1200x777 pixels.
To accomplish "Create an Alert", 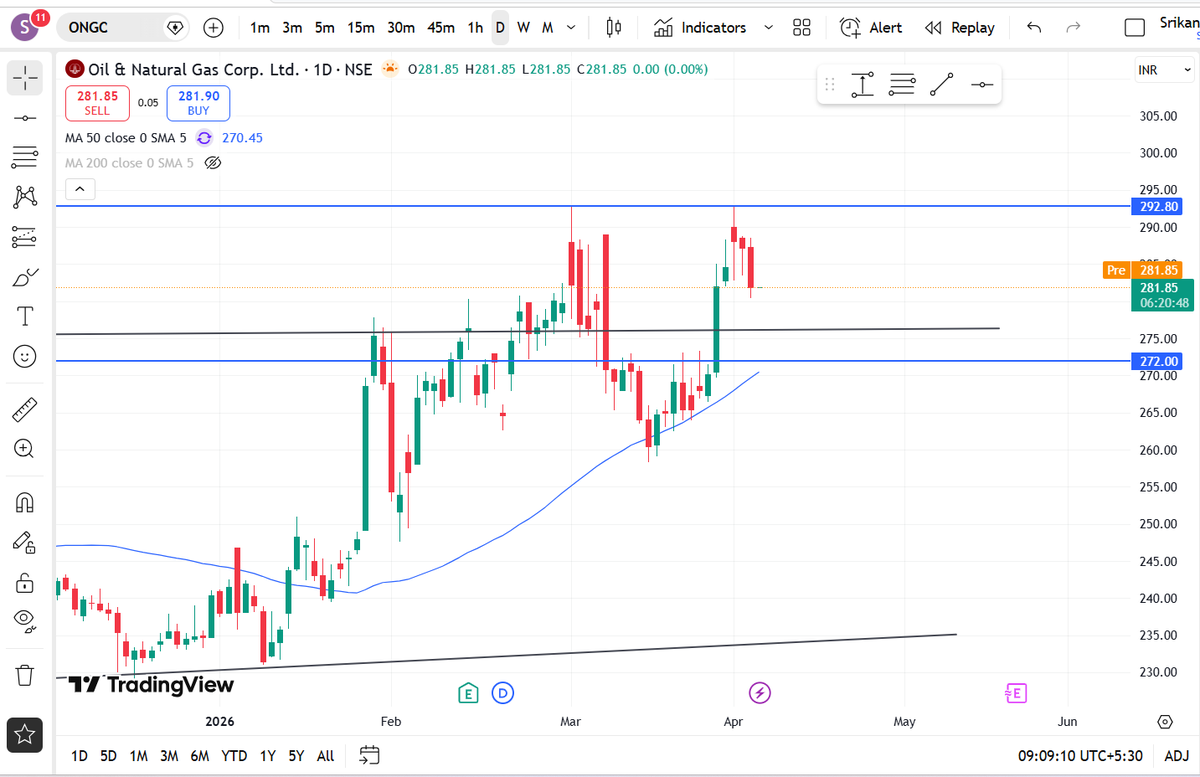I will pos(871,28).
